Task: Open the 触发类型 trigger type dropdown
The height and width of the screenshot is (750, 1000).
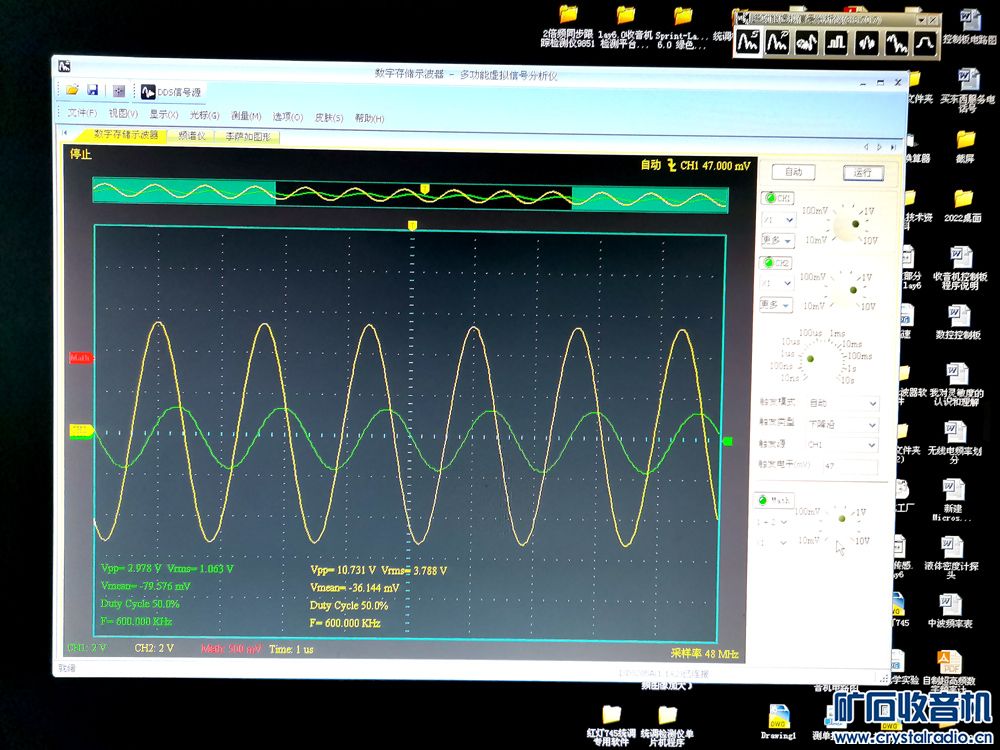Action: (872, 424)
